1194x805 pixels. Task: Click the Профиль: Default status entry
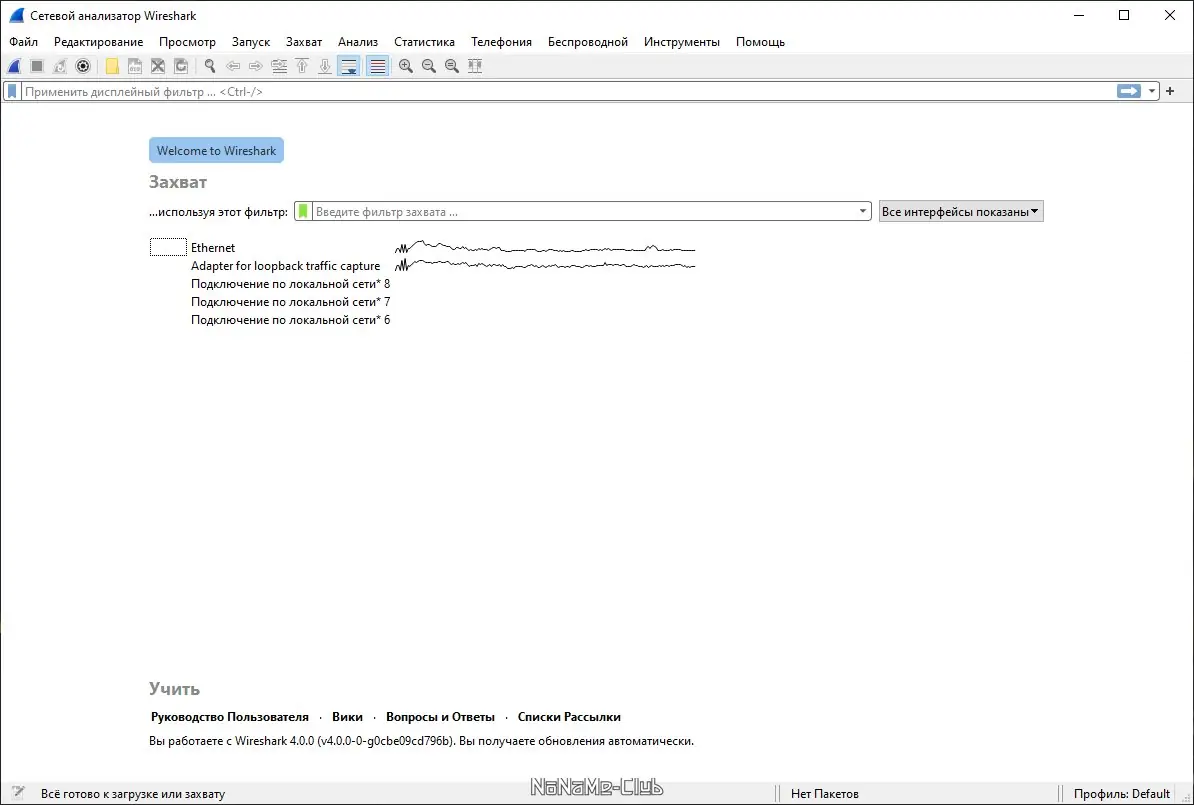[x=1122, y=794]
